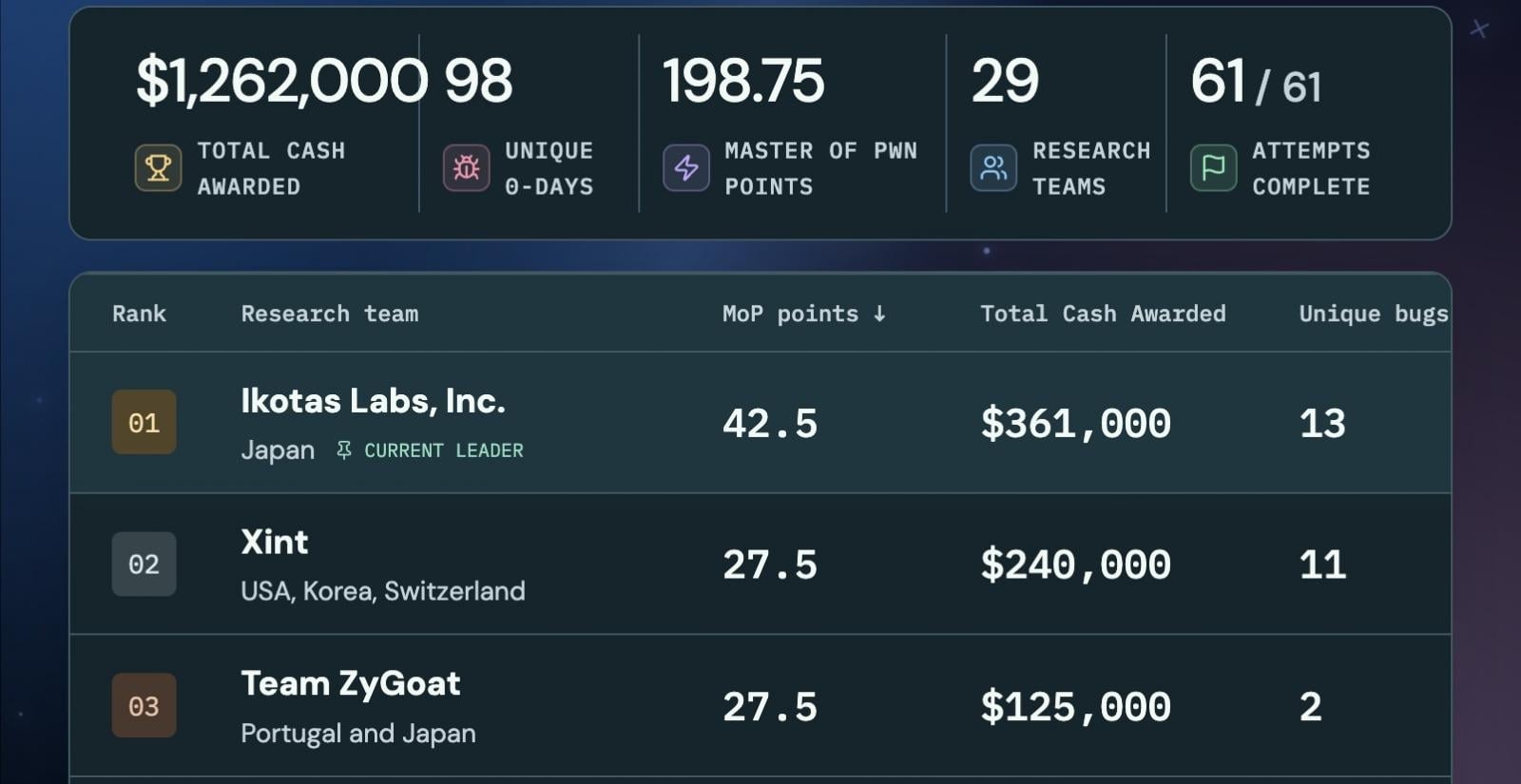Click the lightning bolt Master of Pwn icon
Image resolution: width=1521 pixels, height=784 pixels.
[686, 168]
